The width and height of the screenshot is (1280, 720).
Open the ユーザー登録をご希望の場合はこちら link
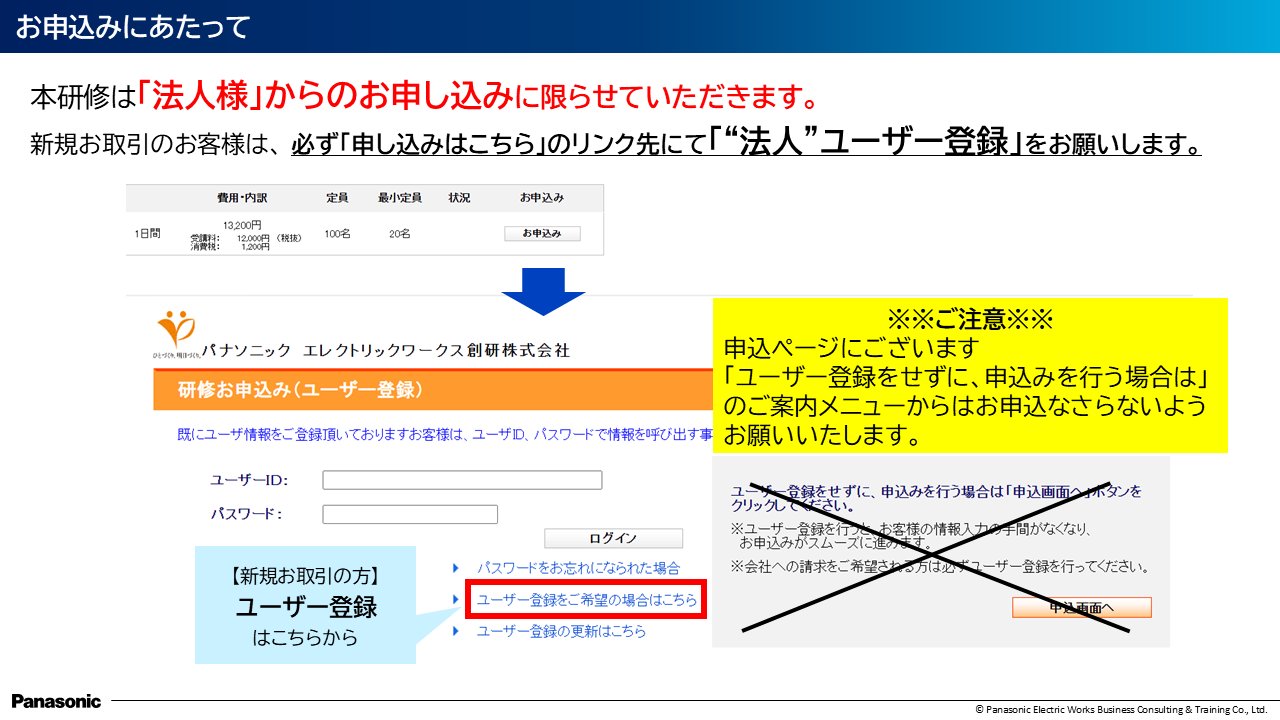(x=587, y=600)
